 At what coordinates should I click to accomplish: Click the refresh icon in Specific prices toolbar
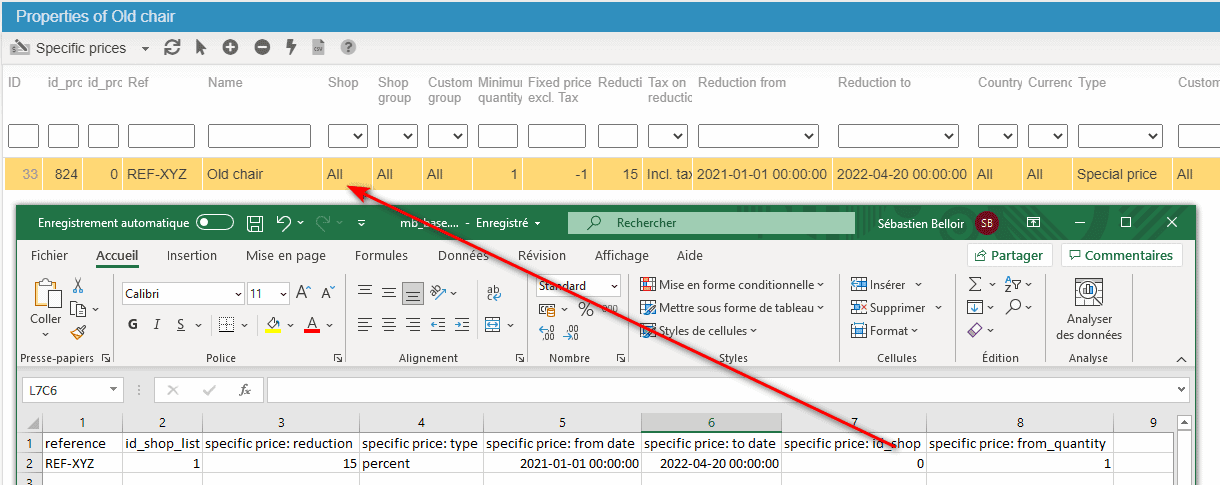[x=172, y=47]
